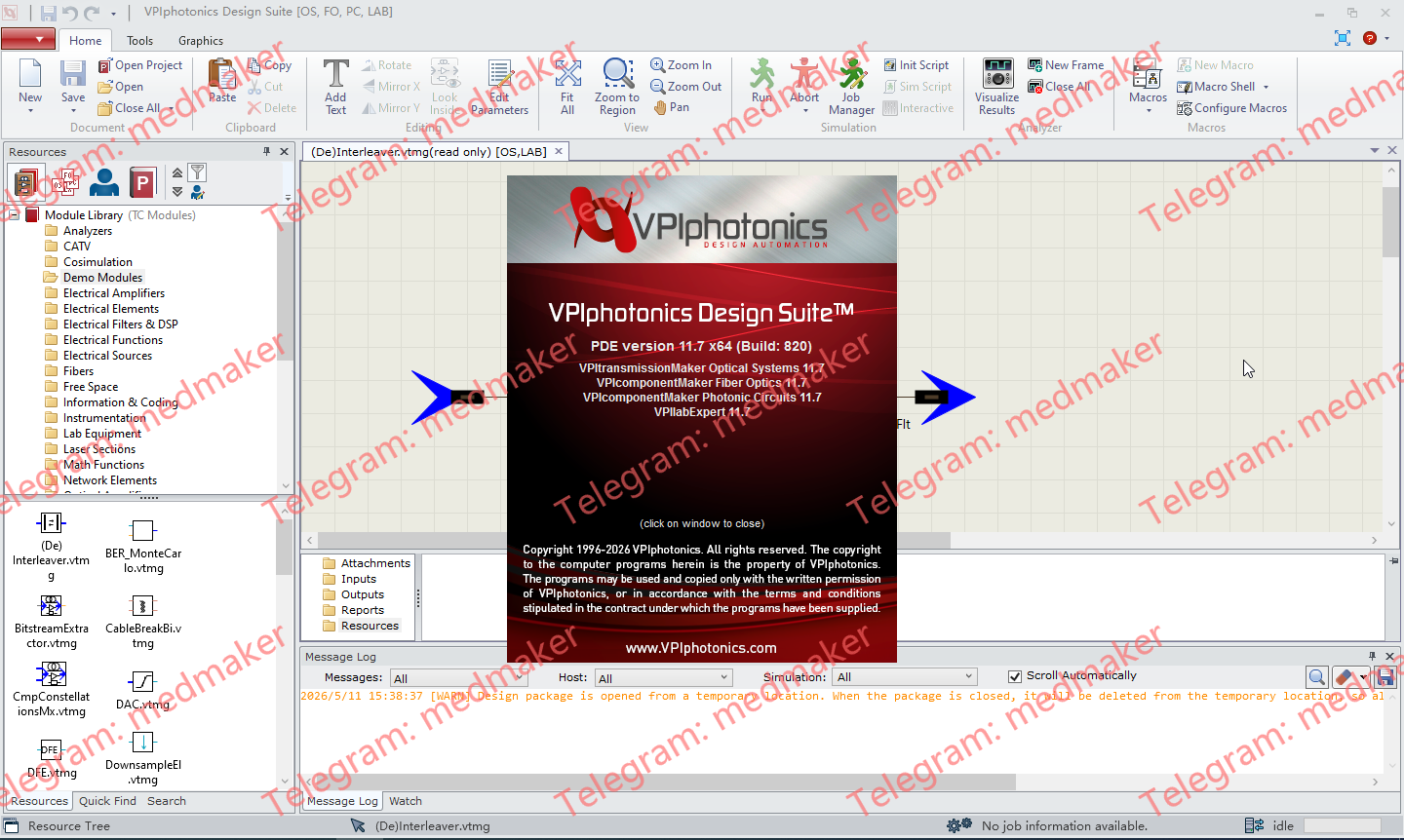Click the canvas horizontal scrollbar

[x=634, y=540]
